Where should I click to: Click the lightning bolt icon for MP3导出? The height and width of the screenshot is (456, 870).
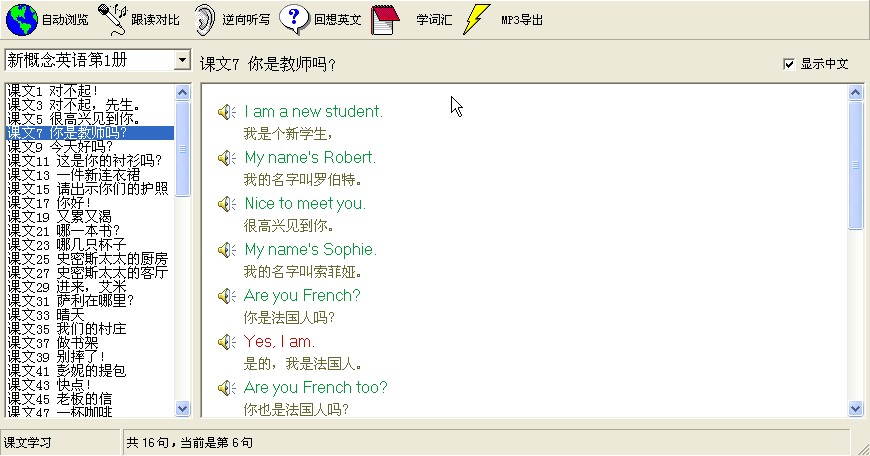[477, 19]
